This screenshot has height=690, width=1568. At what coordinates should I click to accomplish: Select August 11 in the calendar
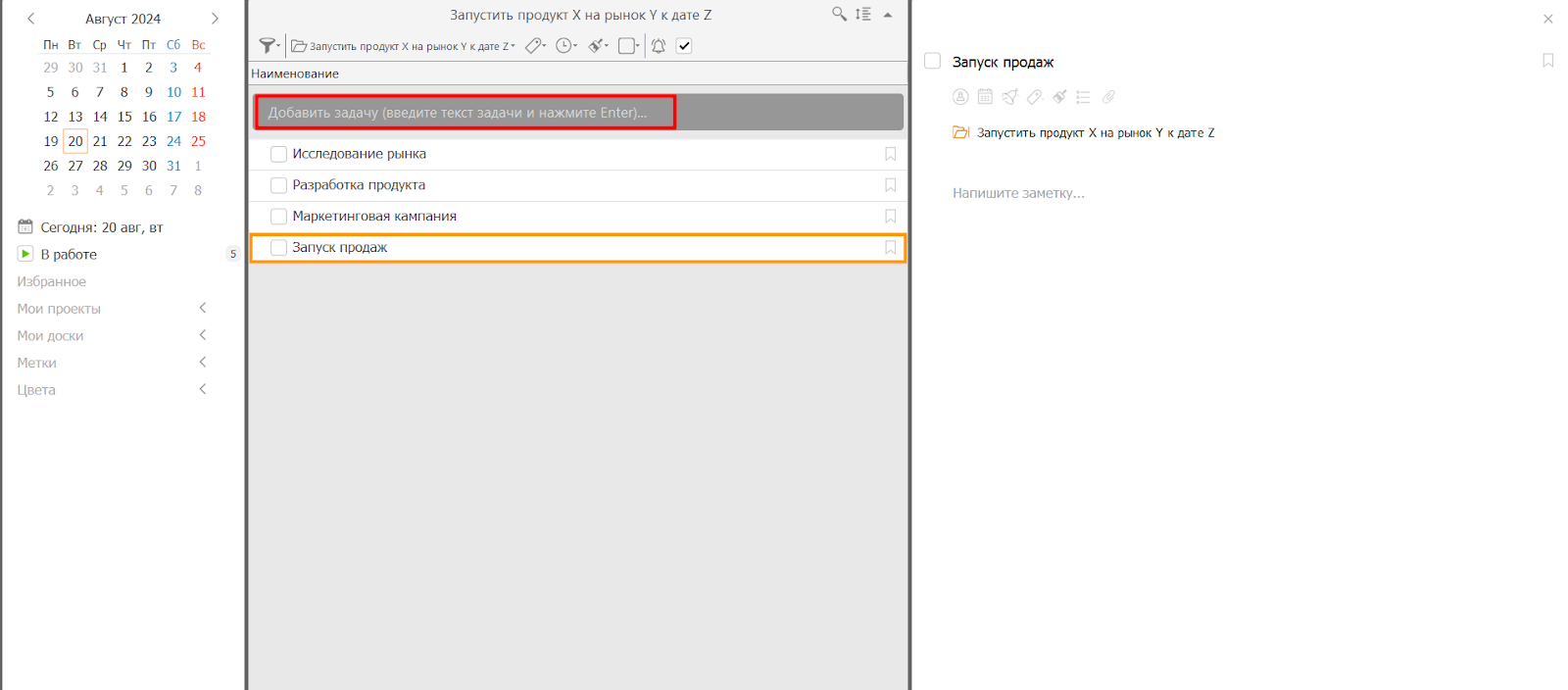[x=198, y=92]
